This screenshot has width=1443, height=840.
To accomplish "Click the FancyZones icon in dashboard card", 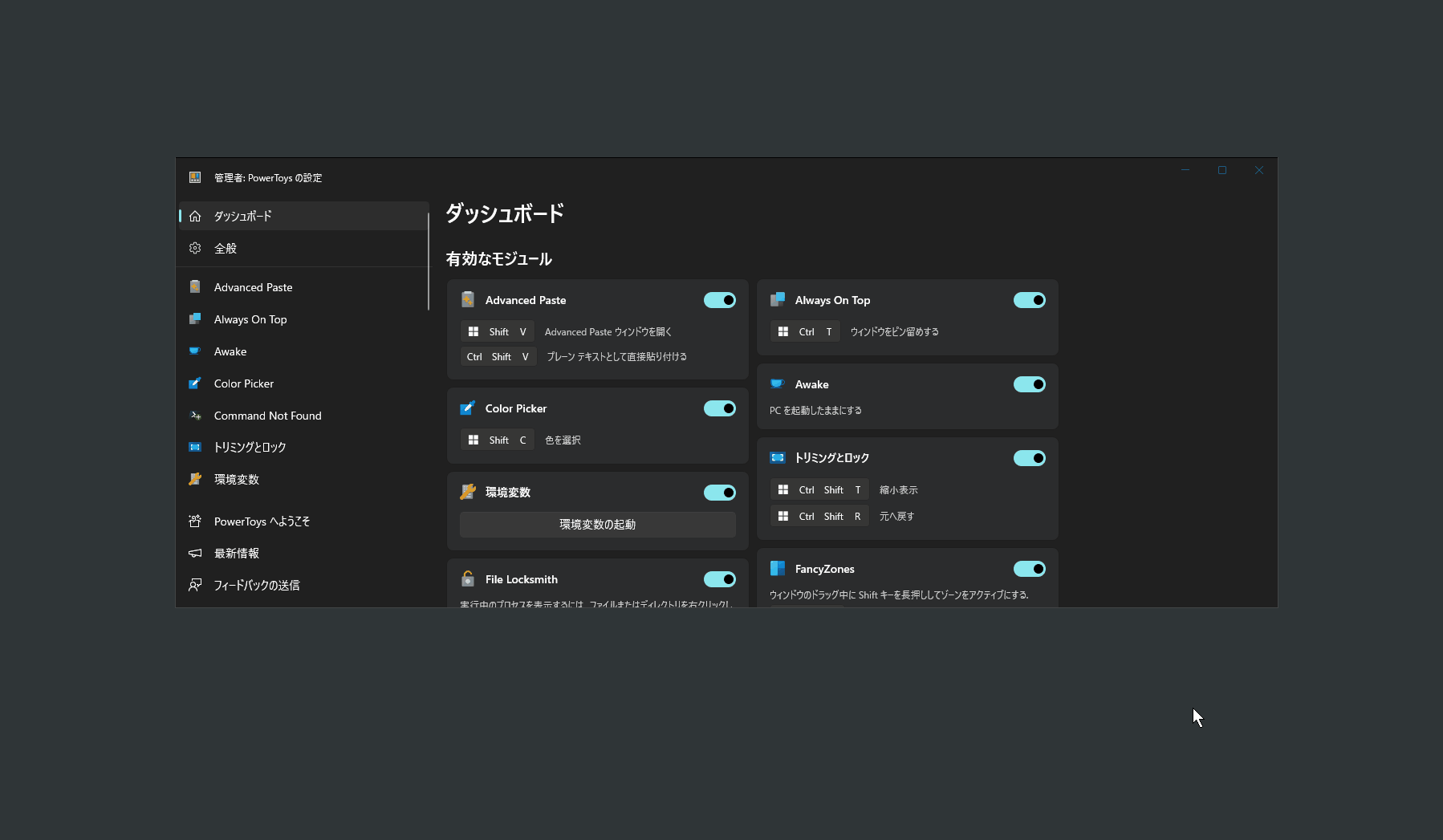I will click(x=778, y=569).
